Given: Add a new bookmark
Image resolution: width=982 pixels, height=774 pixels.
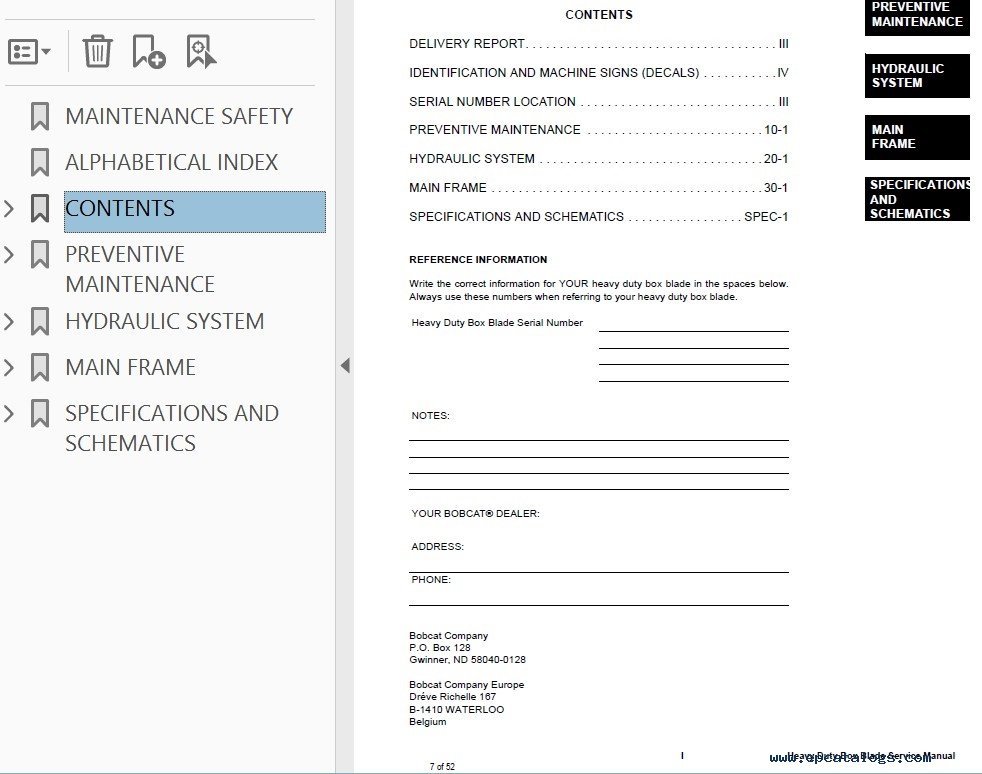Looking at the screenshot, I should (148, 51).
